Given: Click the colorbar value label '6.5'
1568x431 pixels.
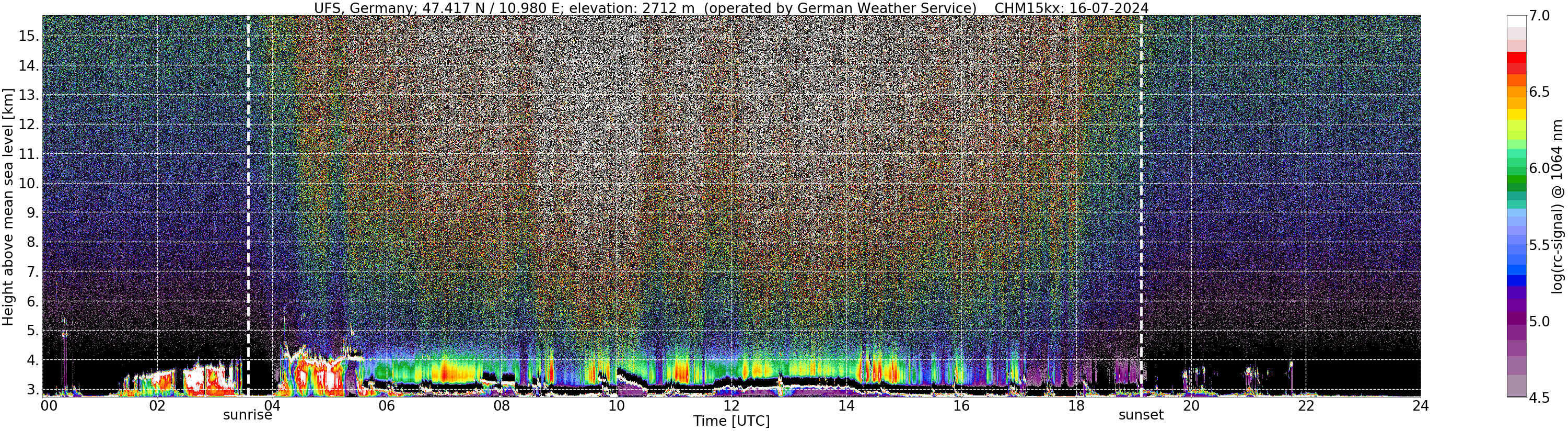Looking at the screenshot, I should [x=1539, y=92].
